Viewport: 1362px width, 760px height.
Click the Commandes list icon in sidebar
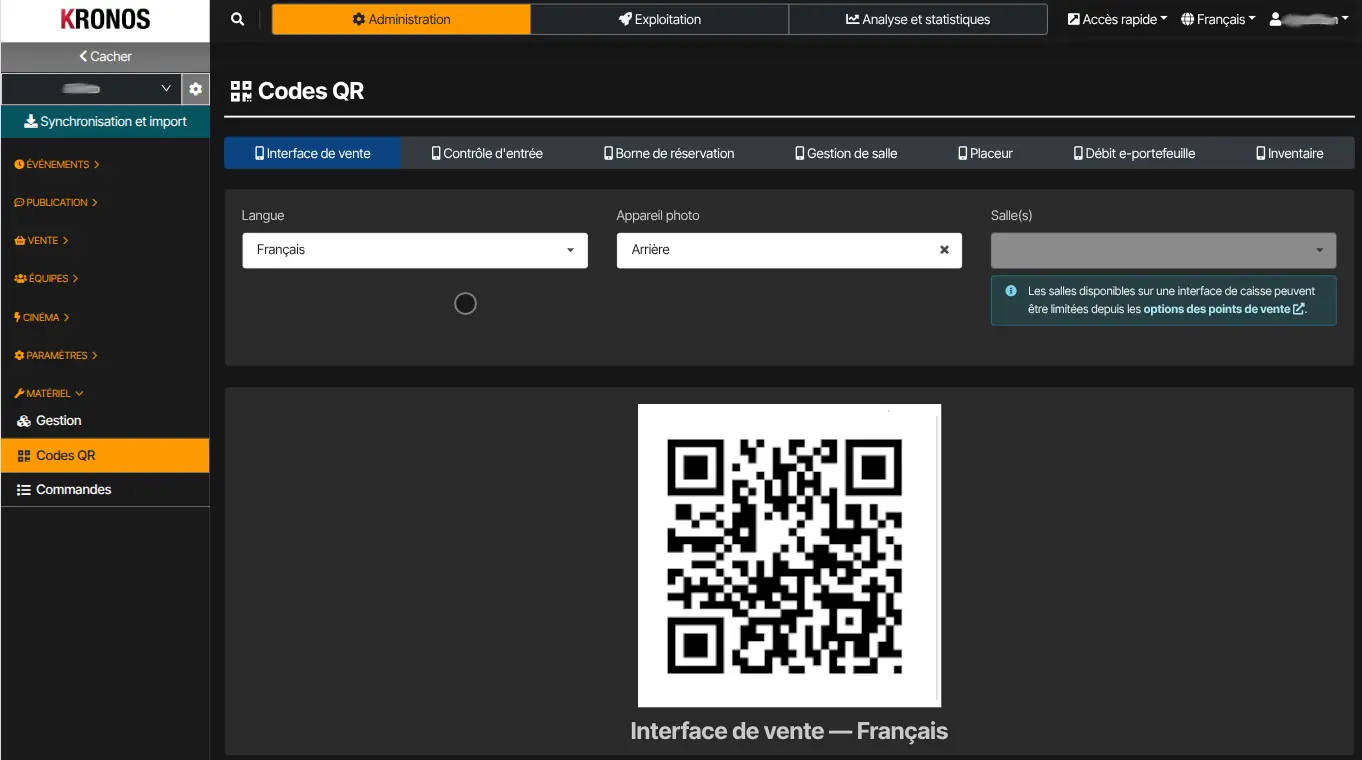pos(24,489)
